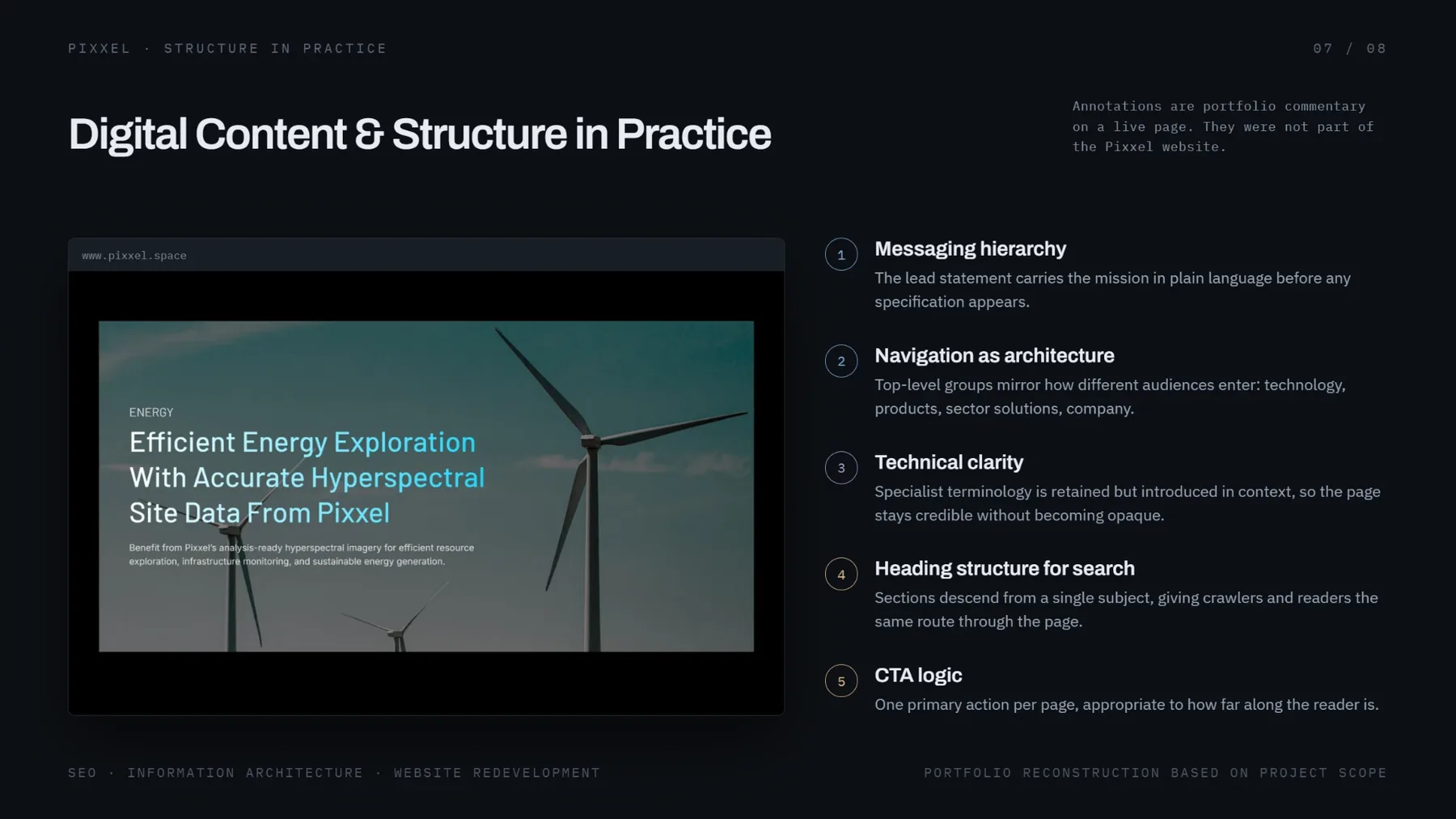
Task: Click the numbered circle 5 beside CTA logic
Action: tap(841, 681)
